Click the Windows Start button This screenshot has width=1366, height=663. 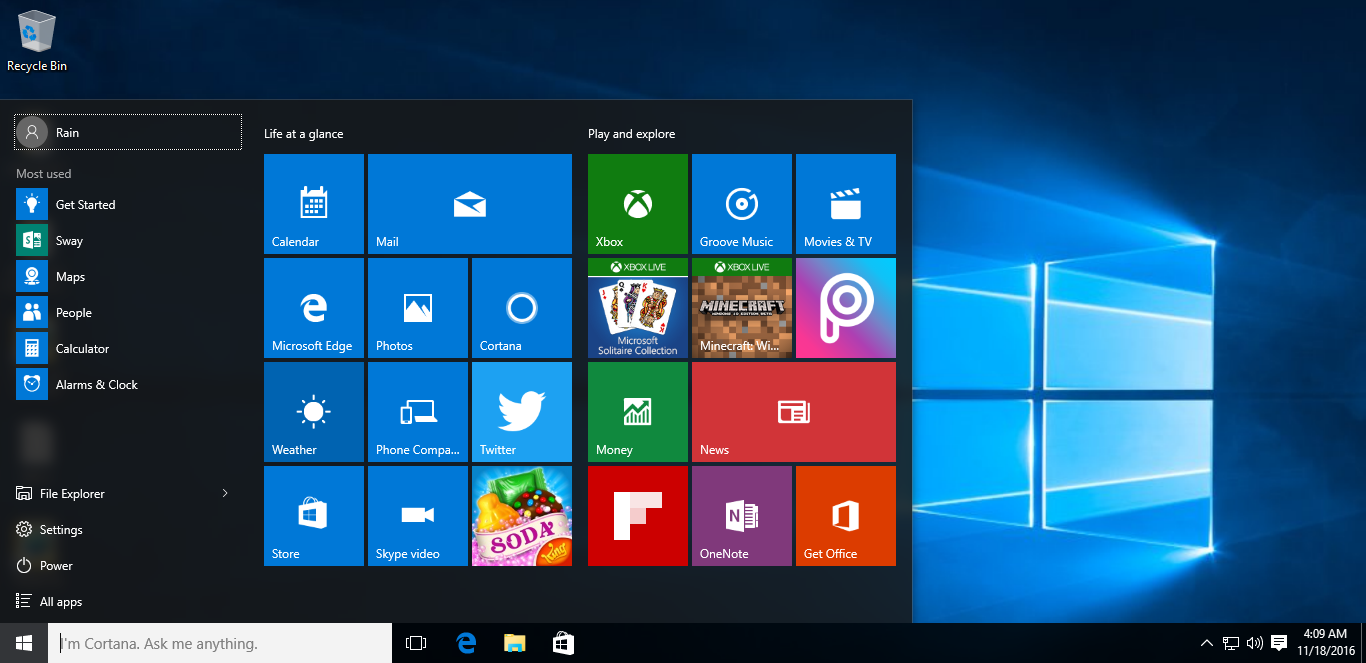point(24,643)
